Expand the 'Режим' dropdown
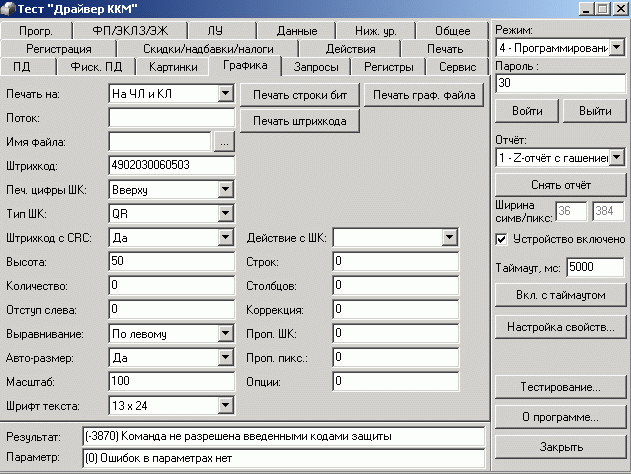The image size is (631, 474). click(617, 48)
